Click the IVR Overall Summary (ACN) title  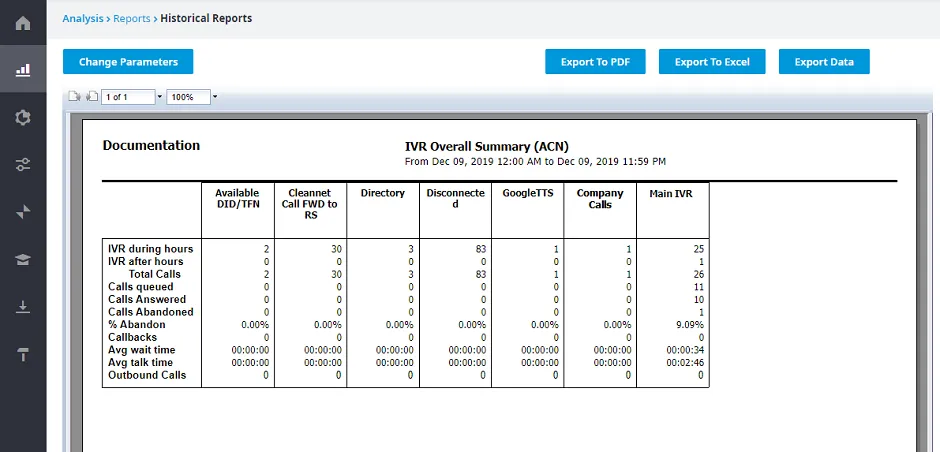[487, 146]
